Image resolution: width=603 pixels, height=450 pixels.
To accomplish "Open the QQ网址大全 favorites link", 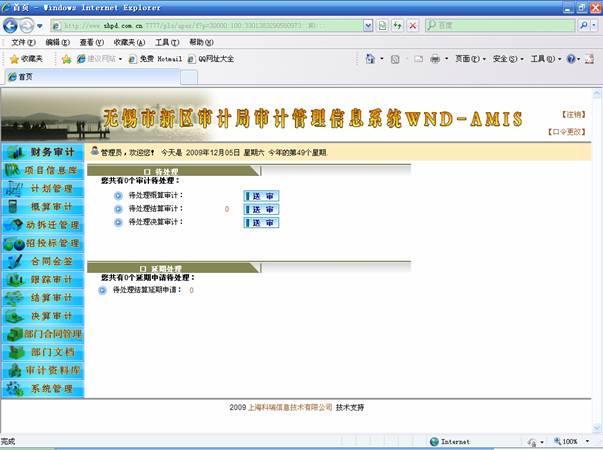I will [211, 59].
